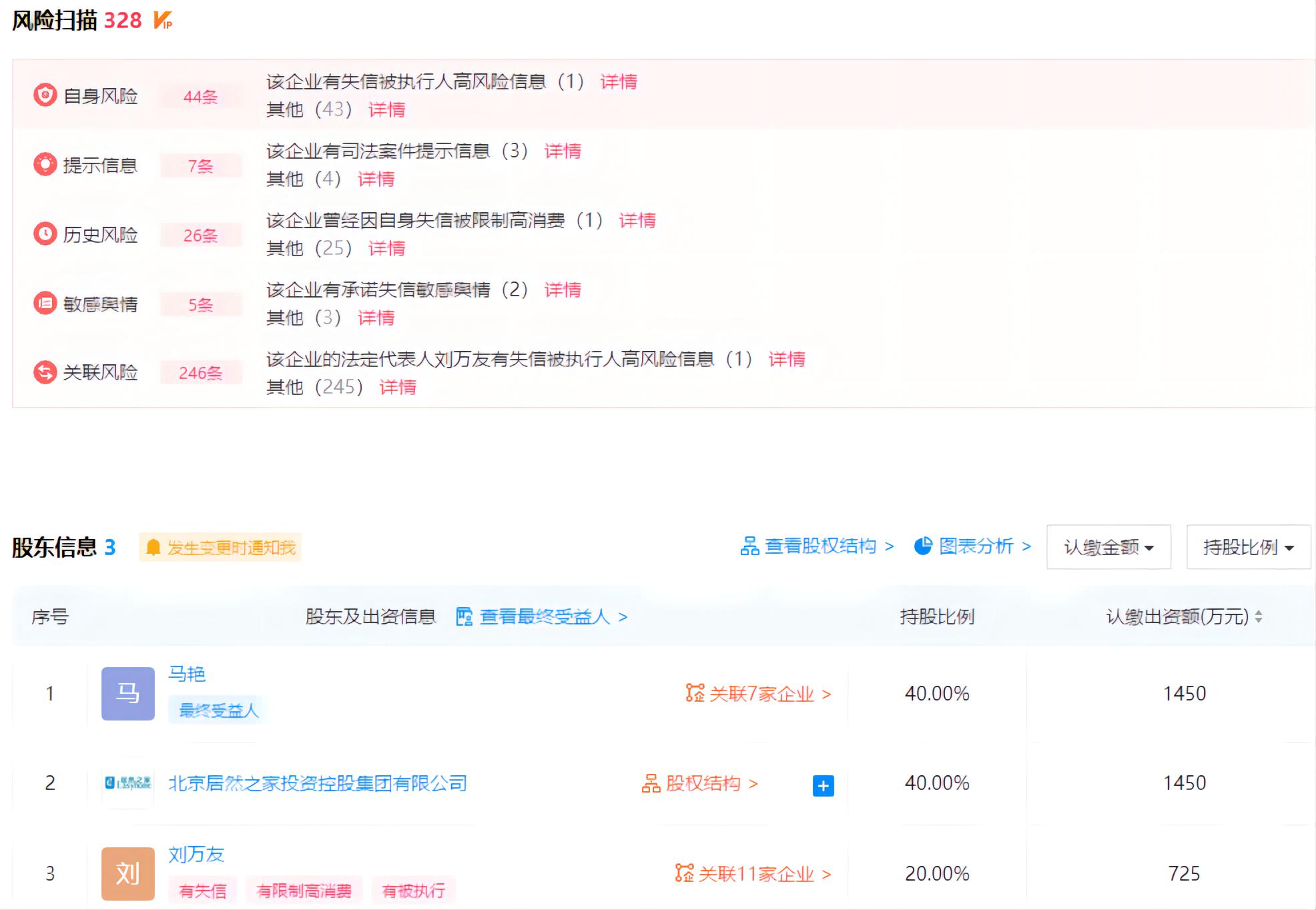Click the 敏感舆情 news icon
1316x910 pixels.
coord(45,304)
